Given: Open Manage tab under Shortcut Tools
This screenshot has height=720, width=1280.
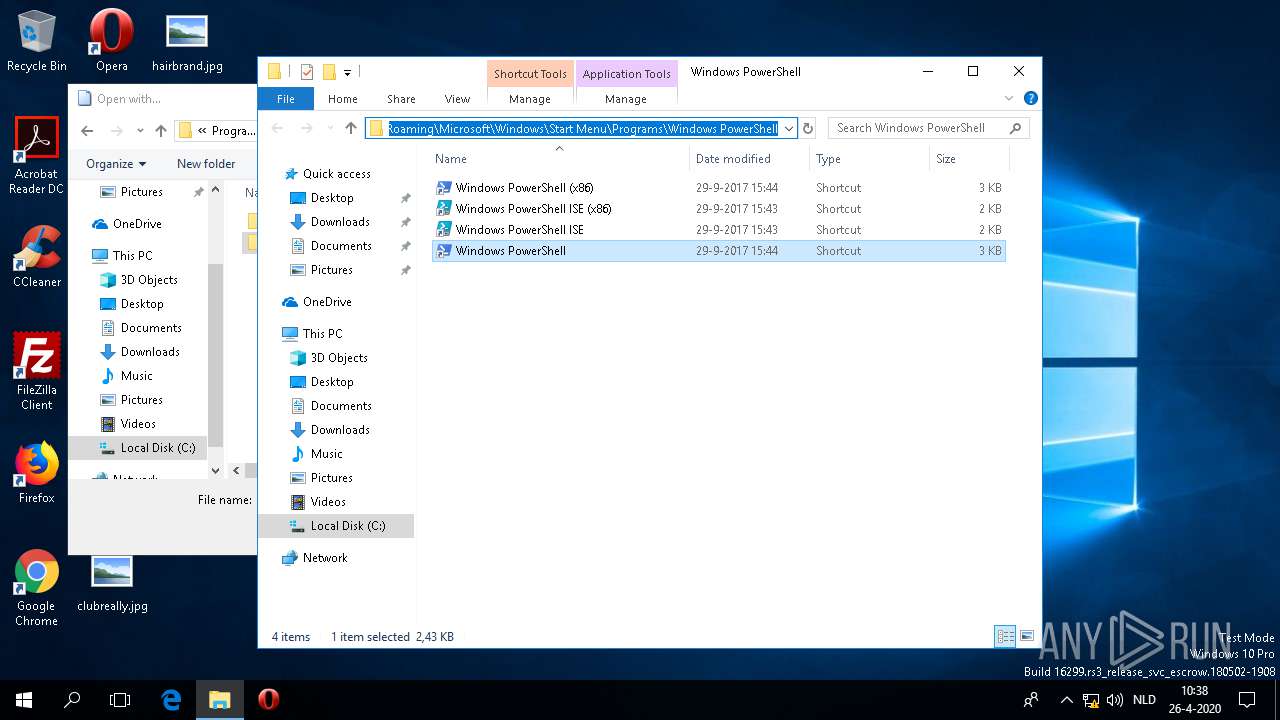Looking at the screenshot, I should [x=530, y=99].
